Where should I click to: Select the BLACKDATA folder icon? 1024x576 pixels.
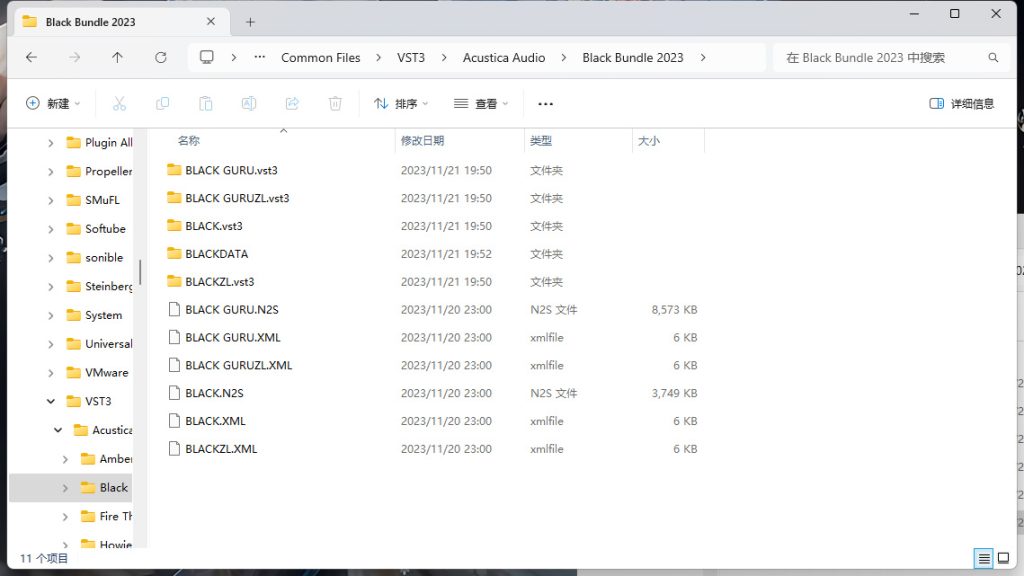click(x=174, y=253)
